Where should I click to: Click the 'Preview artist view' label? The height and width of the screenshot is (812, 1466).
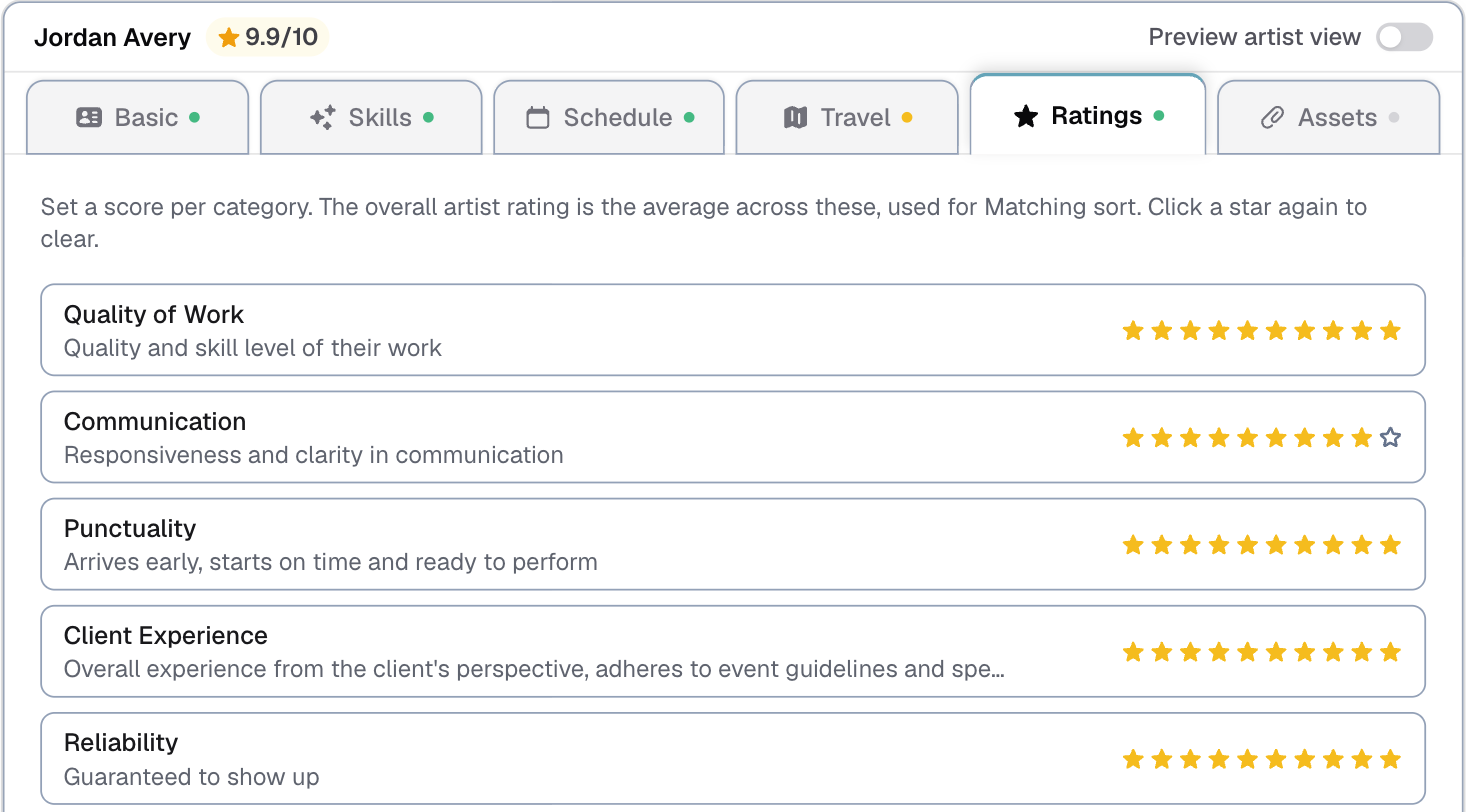[x=1254, y=38]
